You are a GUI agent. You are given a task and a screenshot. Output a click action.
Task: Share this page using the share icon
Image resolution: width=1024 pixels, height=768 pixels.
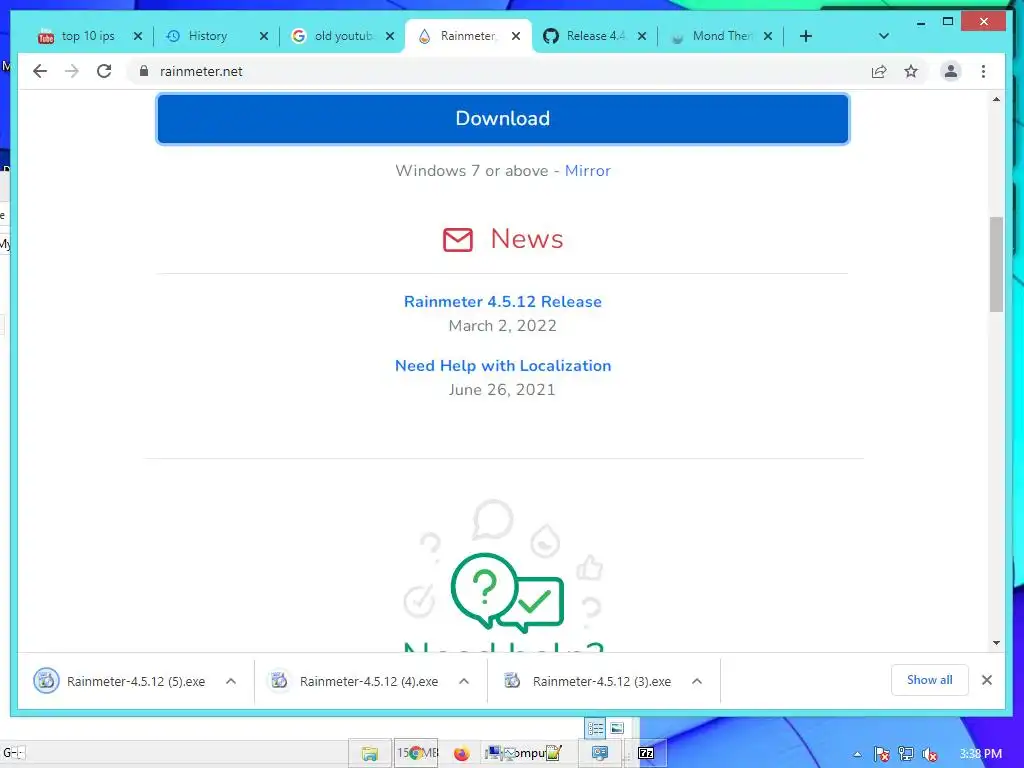pyautogui.click(x=879, y=71)
